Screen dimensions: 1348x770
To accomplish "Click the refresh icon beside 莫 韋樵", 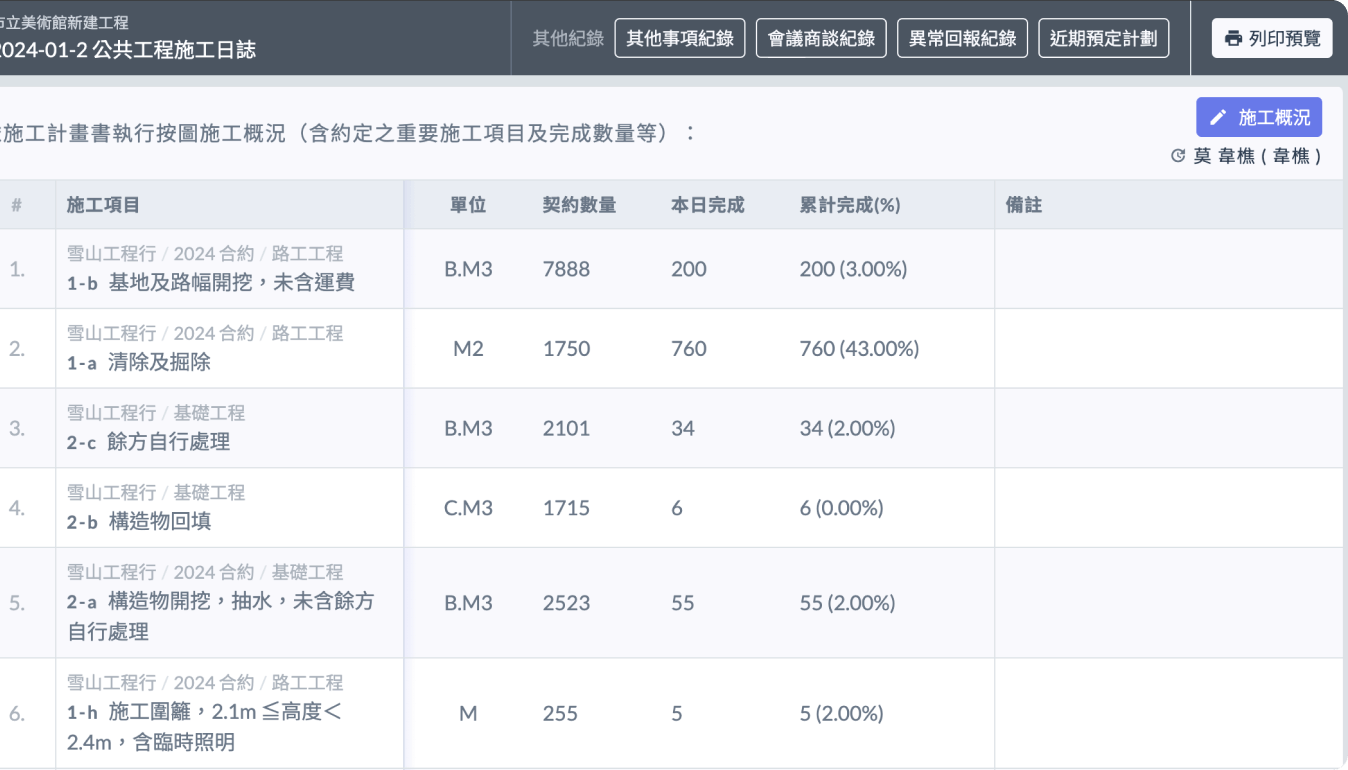I will point(1178,157).
